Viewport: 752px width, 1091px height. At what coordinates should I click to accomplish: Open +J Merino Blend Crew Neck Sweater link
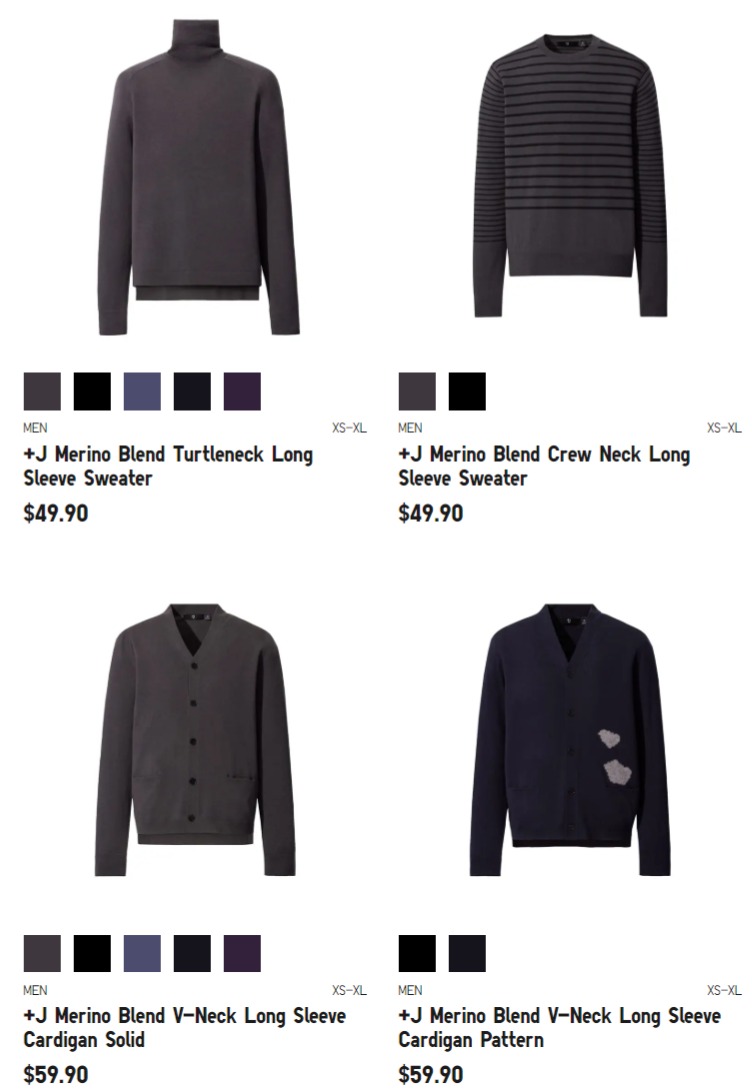544,466
